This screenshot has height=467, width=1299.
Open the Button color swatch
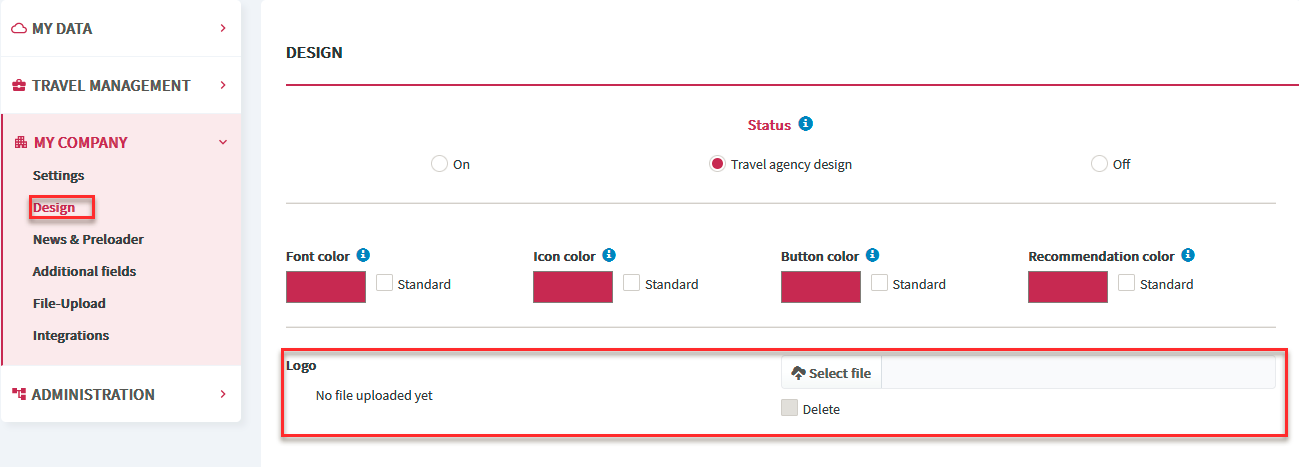click(820, 287)
